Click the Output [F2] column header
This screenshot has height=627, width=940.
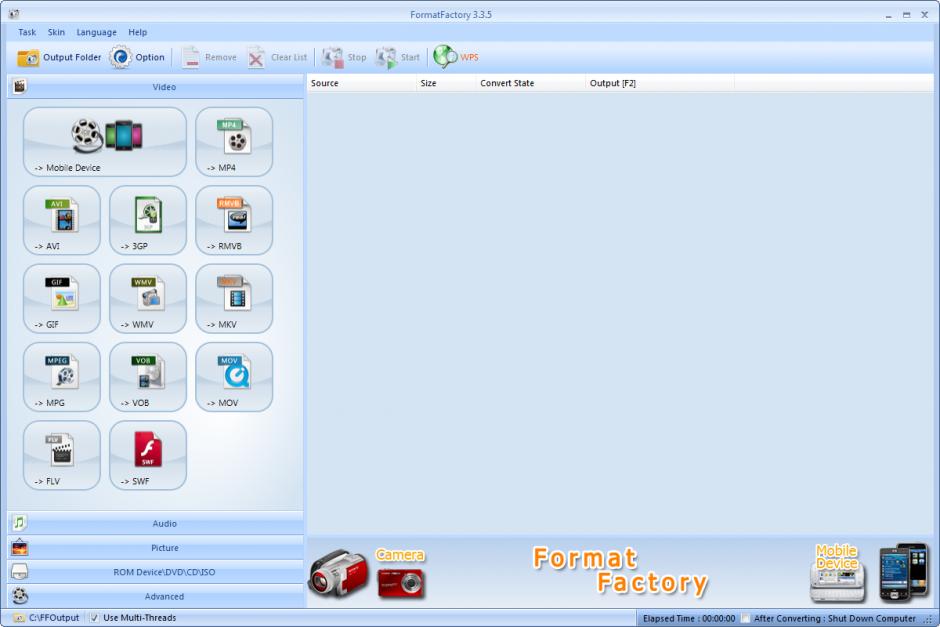click(659, 83)
